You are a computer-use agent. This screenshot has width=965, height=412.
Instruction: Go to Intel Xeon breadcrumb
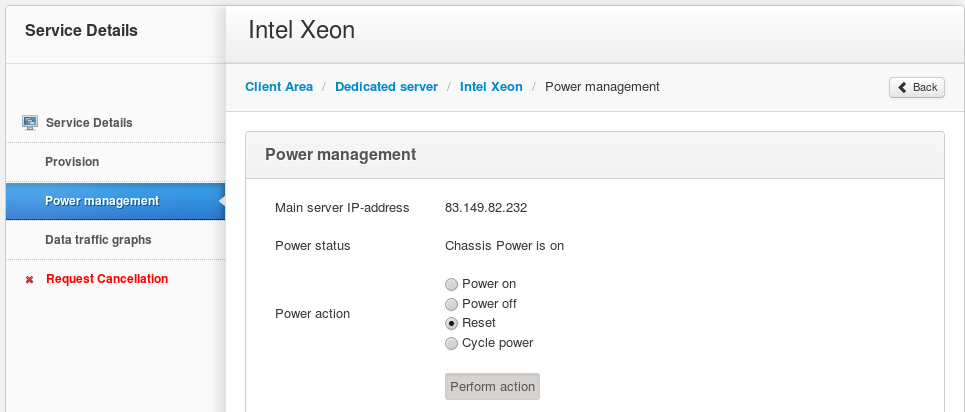pos(491,87)
